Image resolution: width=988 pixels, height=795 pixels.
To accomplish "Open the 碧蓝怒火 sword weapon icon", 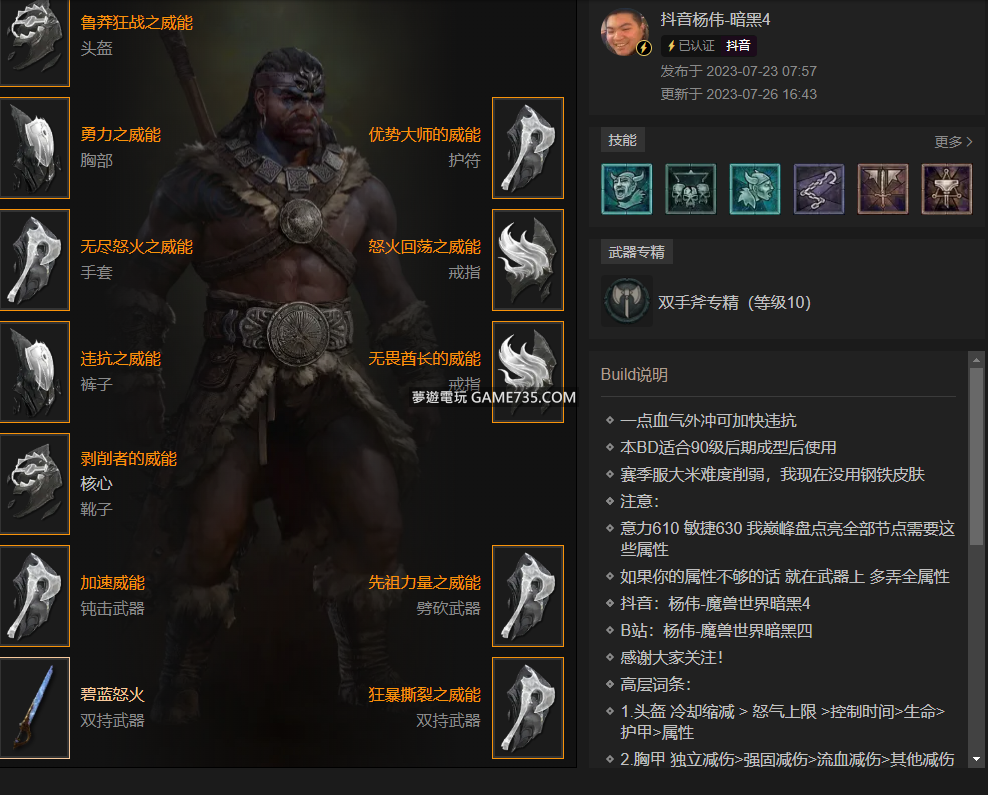I will click(34, 708).
